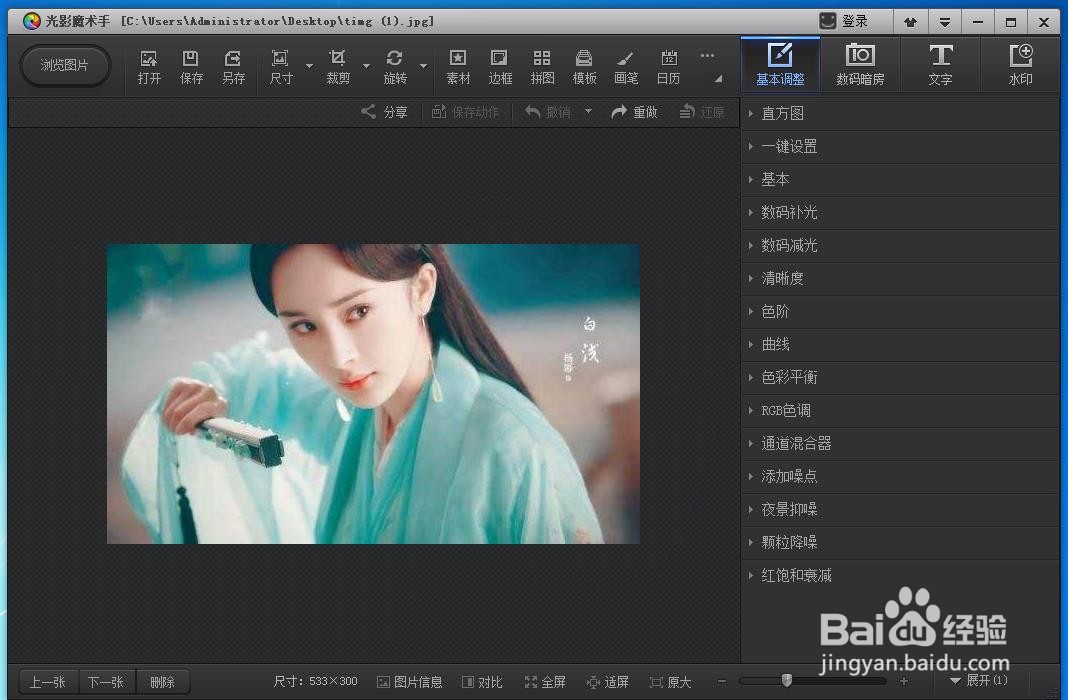
Task: Rotate the image with 旋转
Action: pos(395,67)
